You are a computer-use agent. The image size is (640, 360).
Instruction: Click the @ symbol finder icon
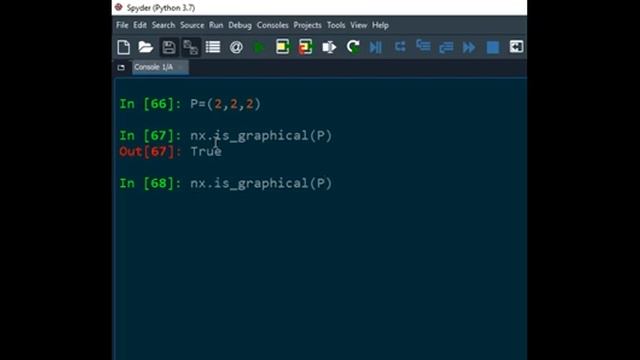coord(236,47)
